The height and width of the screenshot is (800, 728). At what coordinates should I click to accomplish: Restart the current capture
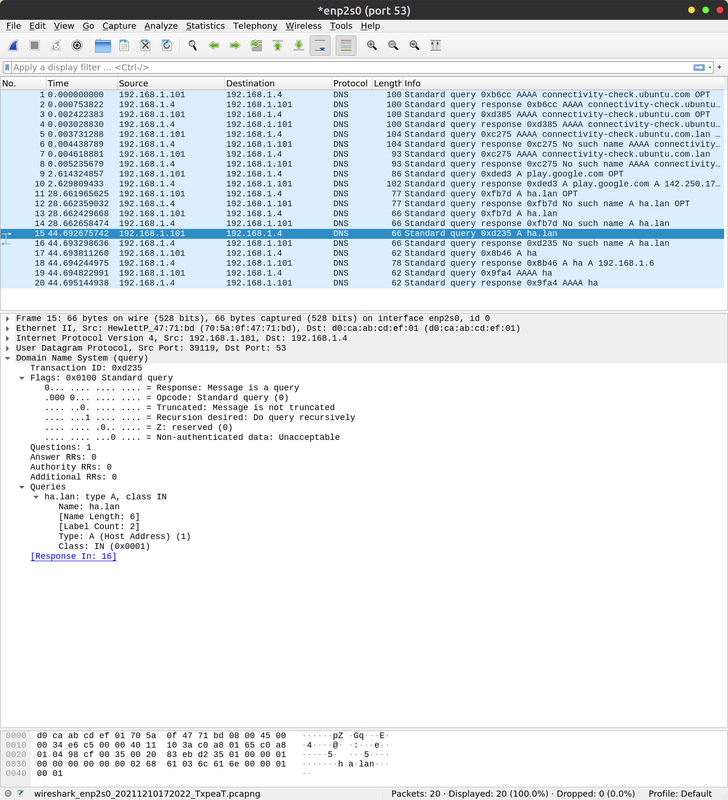(56, 45)
